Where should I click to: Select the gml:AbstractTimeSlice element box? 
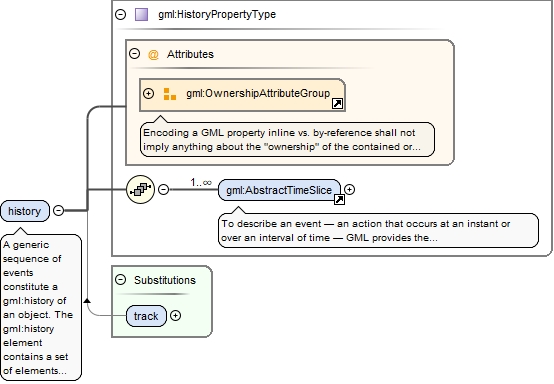click(279, 190)
